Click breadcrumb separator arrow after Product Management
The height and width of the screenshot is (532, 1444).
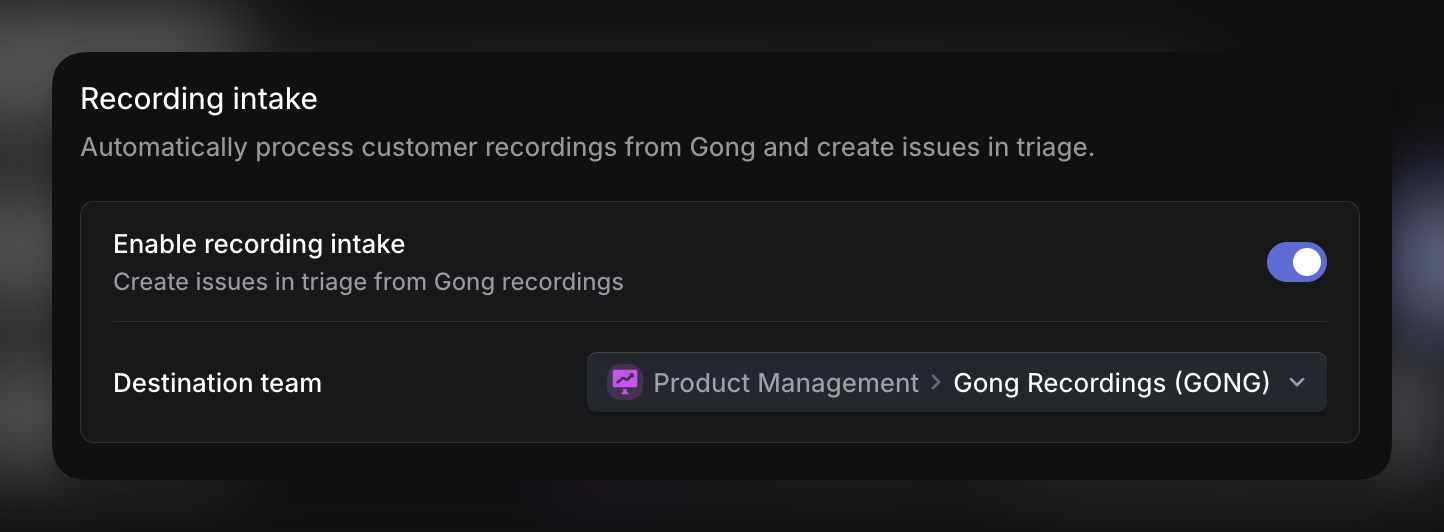(x=936, y=383)
